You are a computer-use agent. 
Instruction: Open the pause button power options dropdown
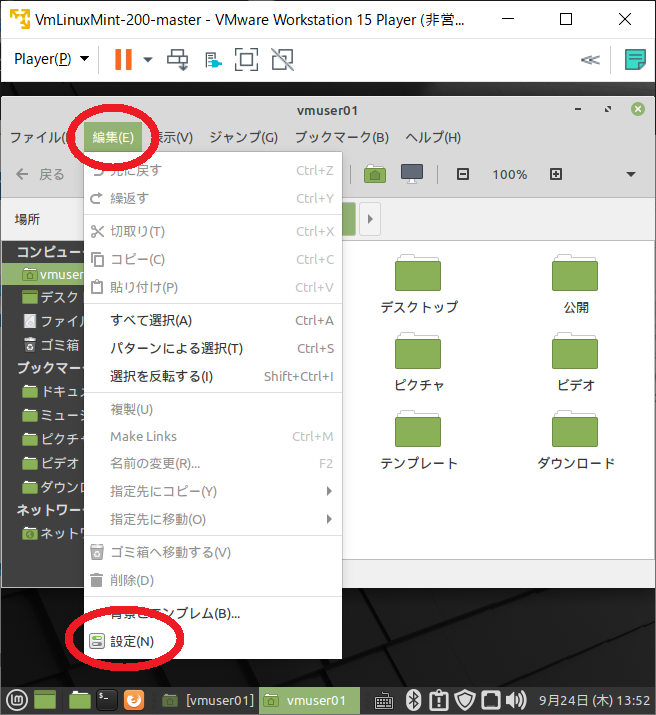pyautogui.click(x=148, y=59)
